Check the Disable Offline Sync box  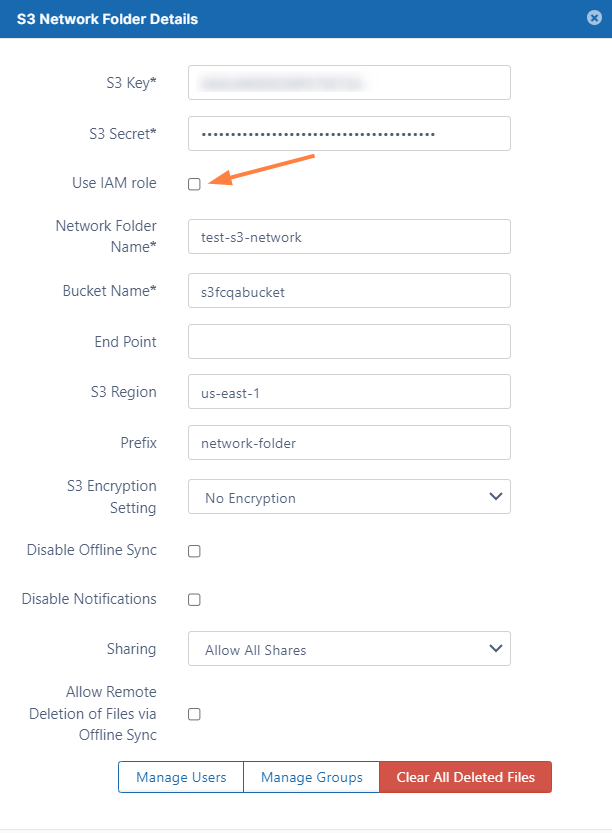pos(195,551)
